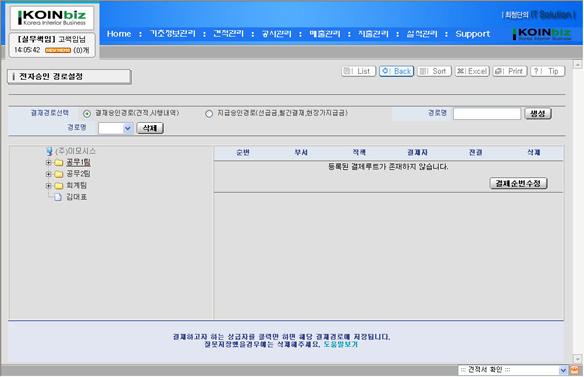Image resolution: width=584 pixels, height=377 pixels.
Task: Select 지급승인경로(선급금,월간결재,현장가지급금) radio button
Action: pos(209,114)
